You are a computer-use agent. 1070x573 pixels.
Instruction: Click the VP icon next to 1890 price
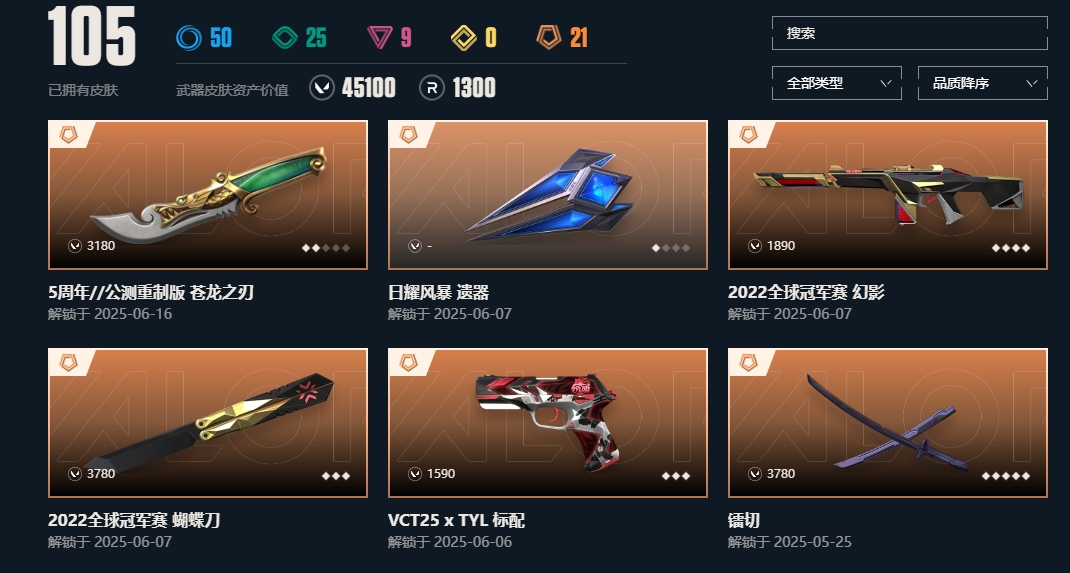click(755, 246)
